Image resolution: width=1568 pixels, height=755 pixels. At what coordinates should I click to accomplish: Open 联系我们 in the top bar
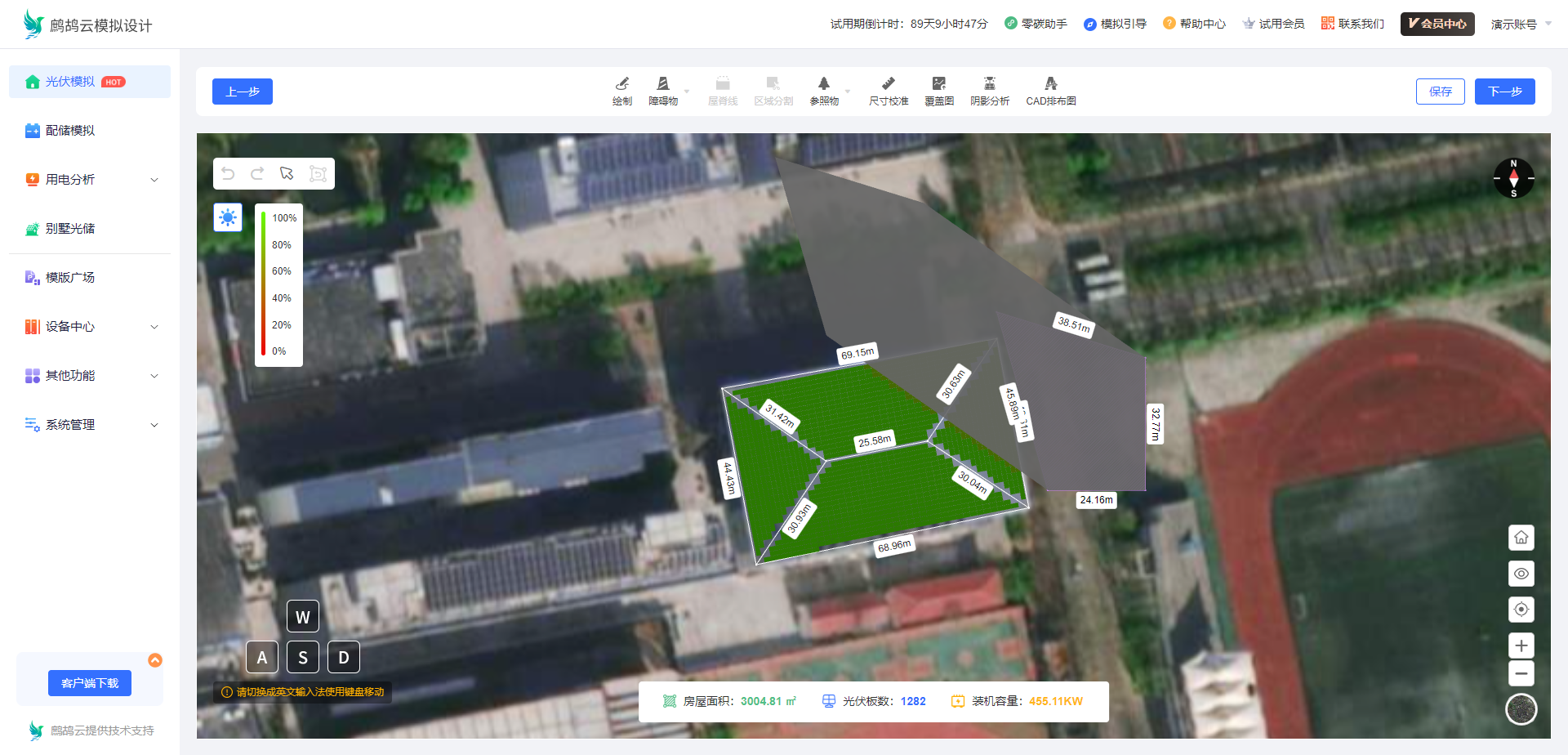click(x=1352, y=24)
